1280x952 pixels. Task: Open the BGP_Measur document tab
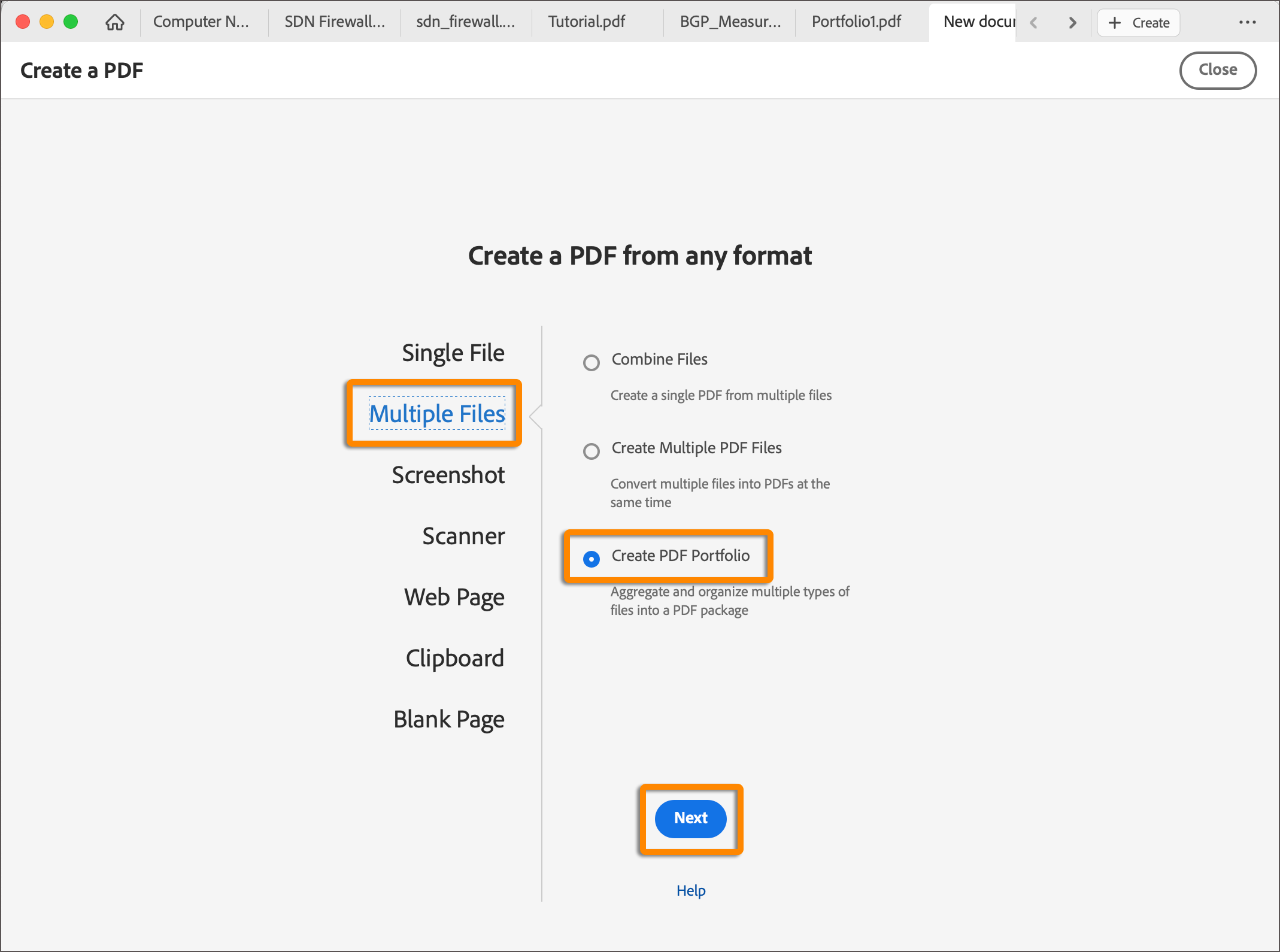coord(730,22)
